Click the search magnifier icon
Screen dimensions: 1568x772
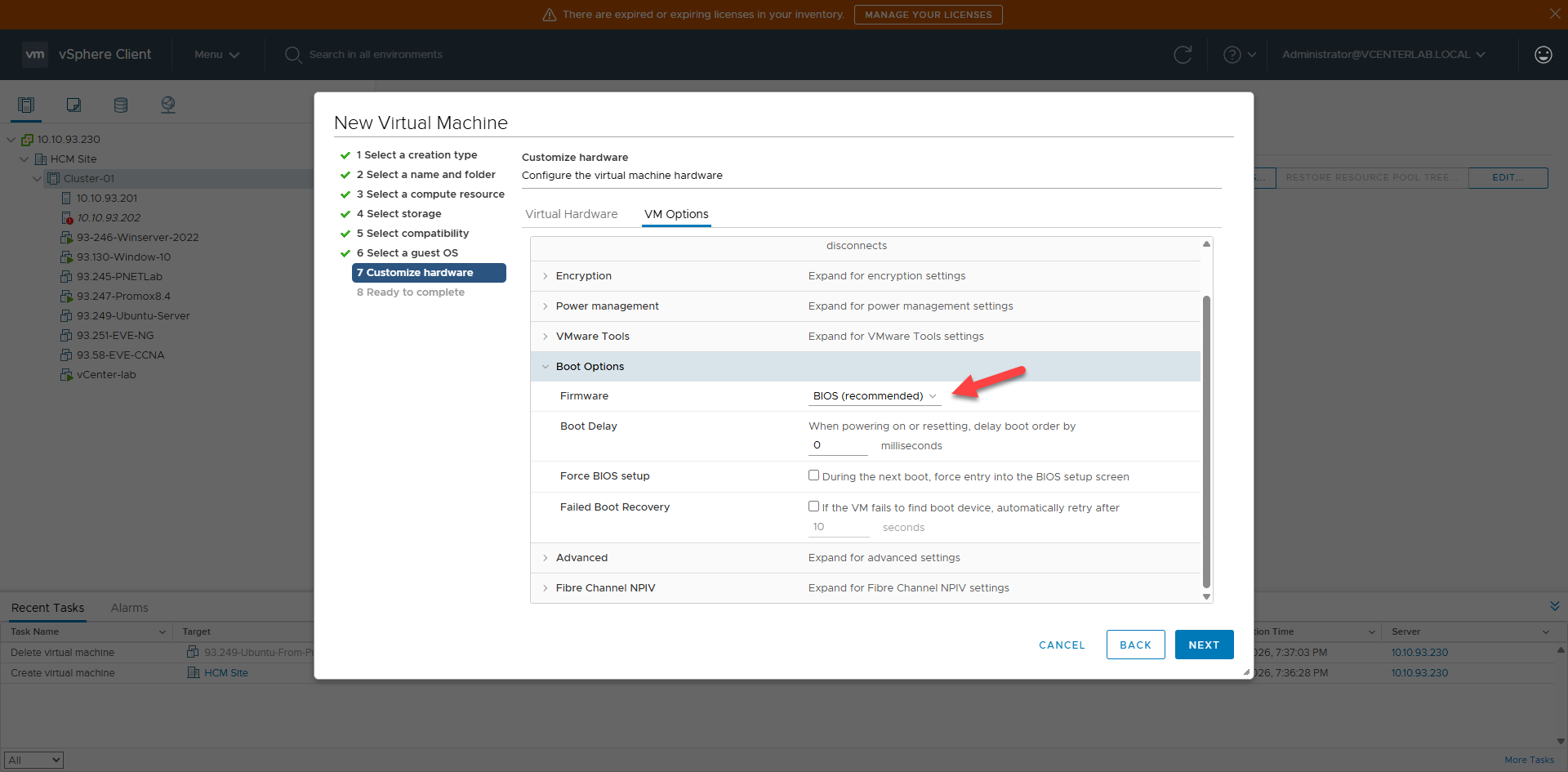293,55
